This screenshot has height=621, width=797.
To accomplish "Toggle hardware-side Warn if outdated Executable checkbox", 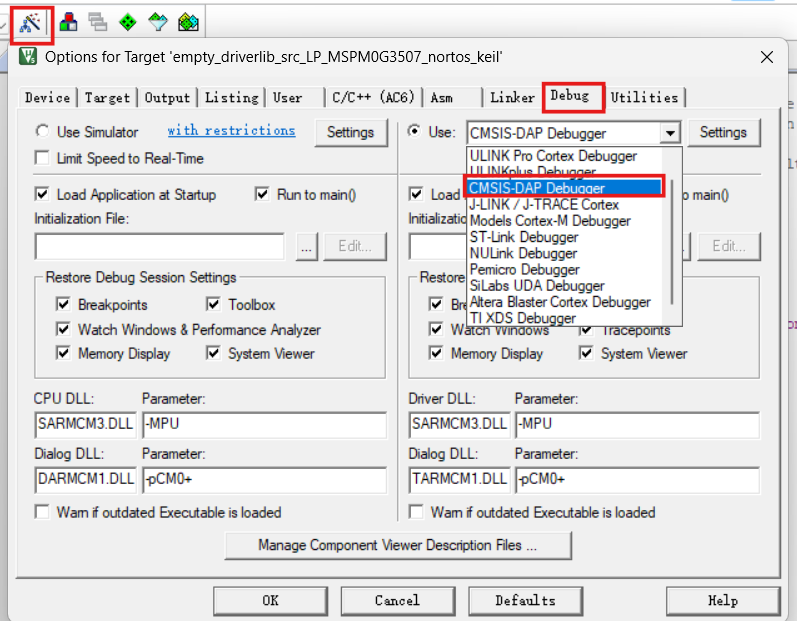I will (x=416, y=512).
